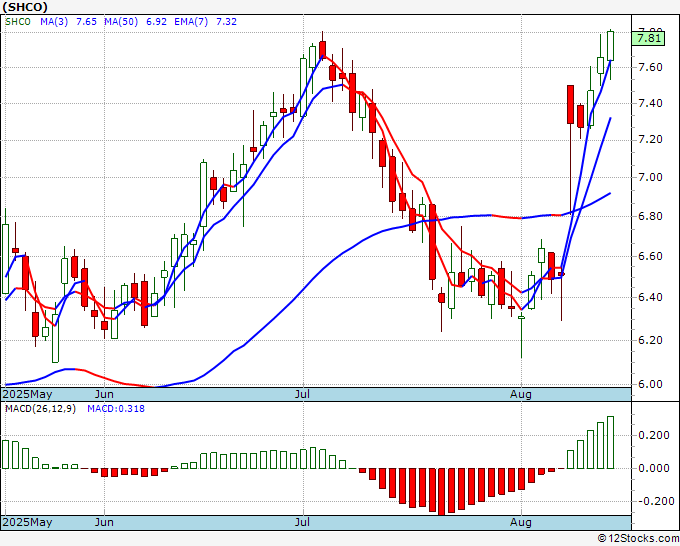Click the 7.60 price axis label
This screenshot has height=546, width=680.
(x=651, y=67)
